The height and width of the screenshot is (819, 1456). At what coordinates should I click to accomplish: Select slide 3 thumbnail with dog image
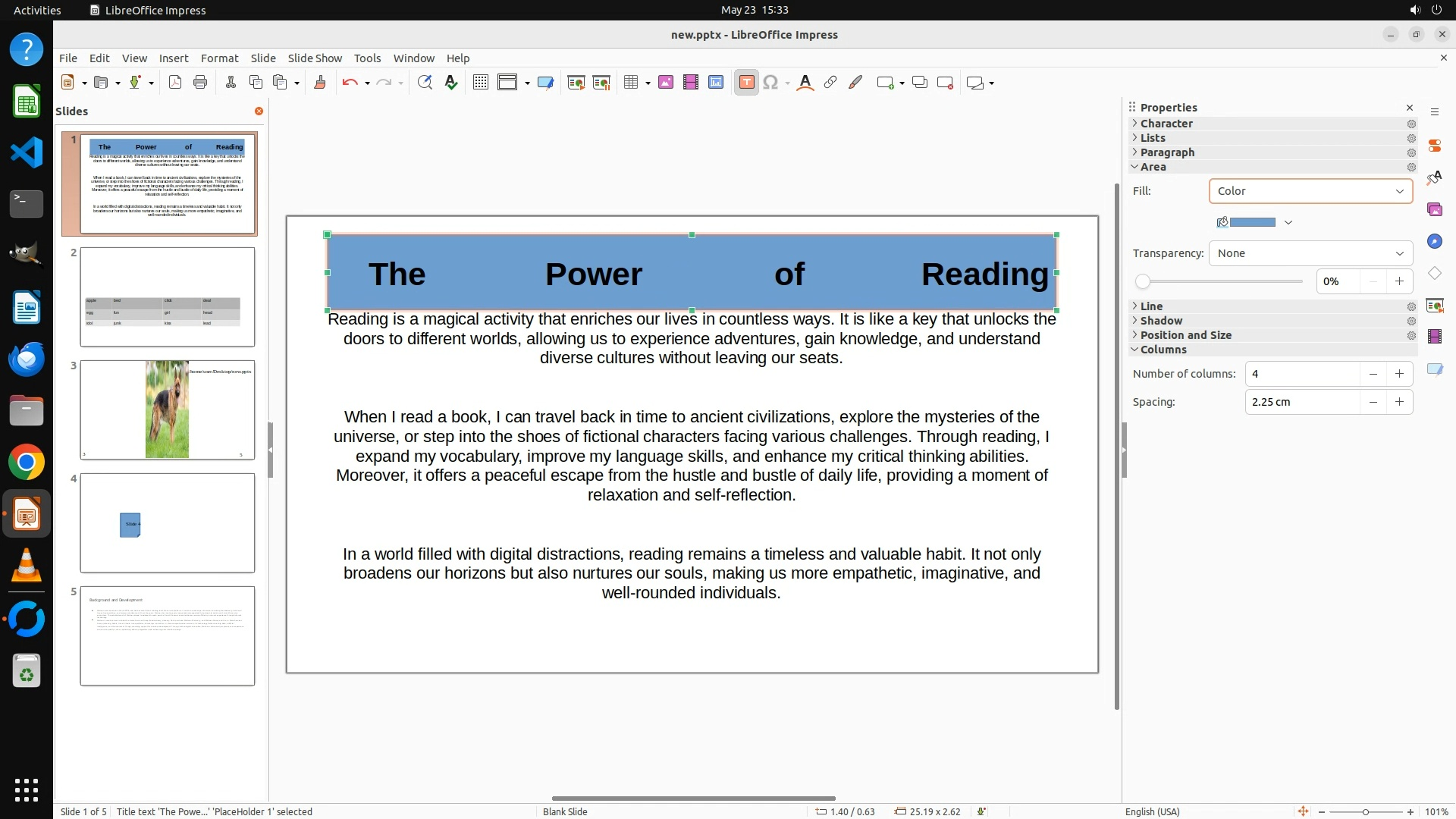[x=168, y=409]
